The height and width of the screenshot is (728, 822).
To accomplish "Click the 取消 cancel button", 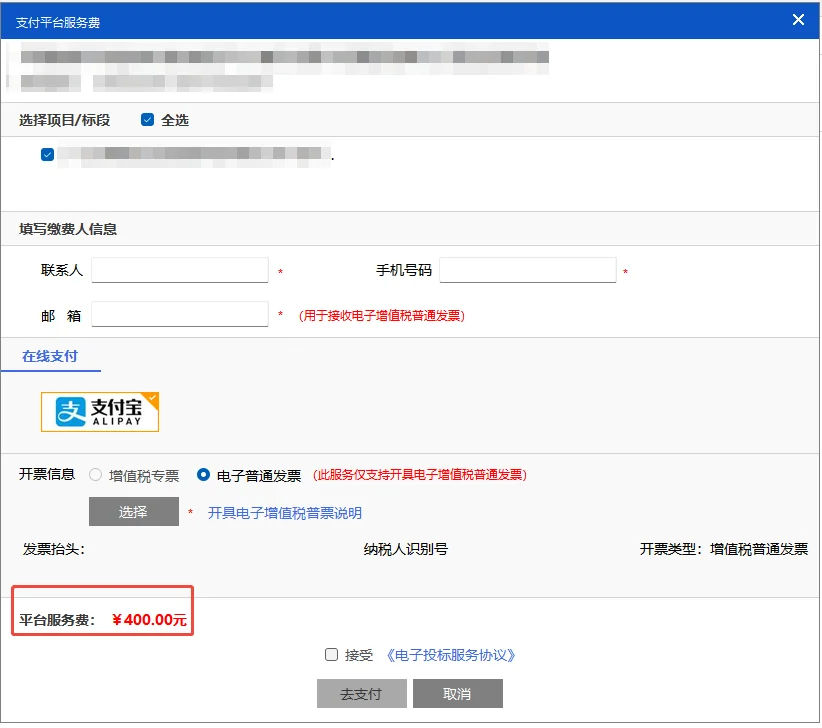I will (458, 693).
